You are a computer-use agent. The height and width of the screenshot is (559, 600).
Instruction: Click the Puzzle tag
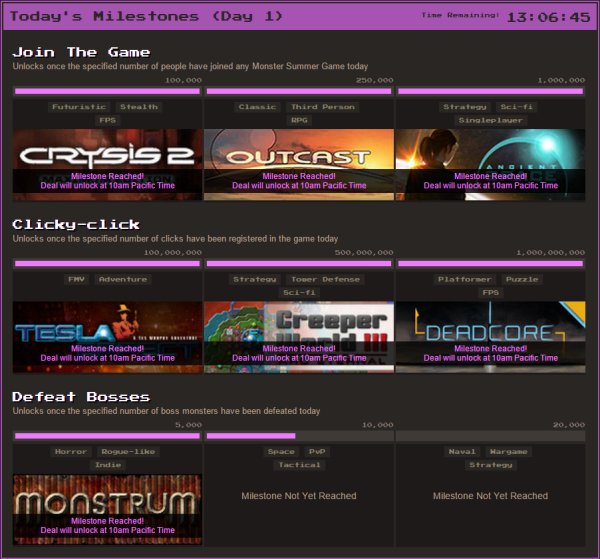tap(522, 279)
